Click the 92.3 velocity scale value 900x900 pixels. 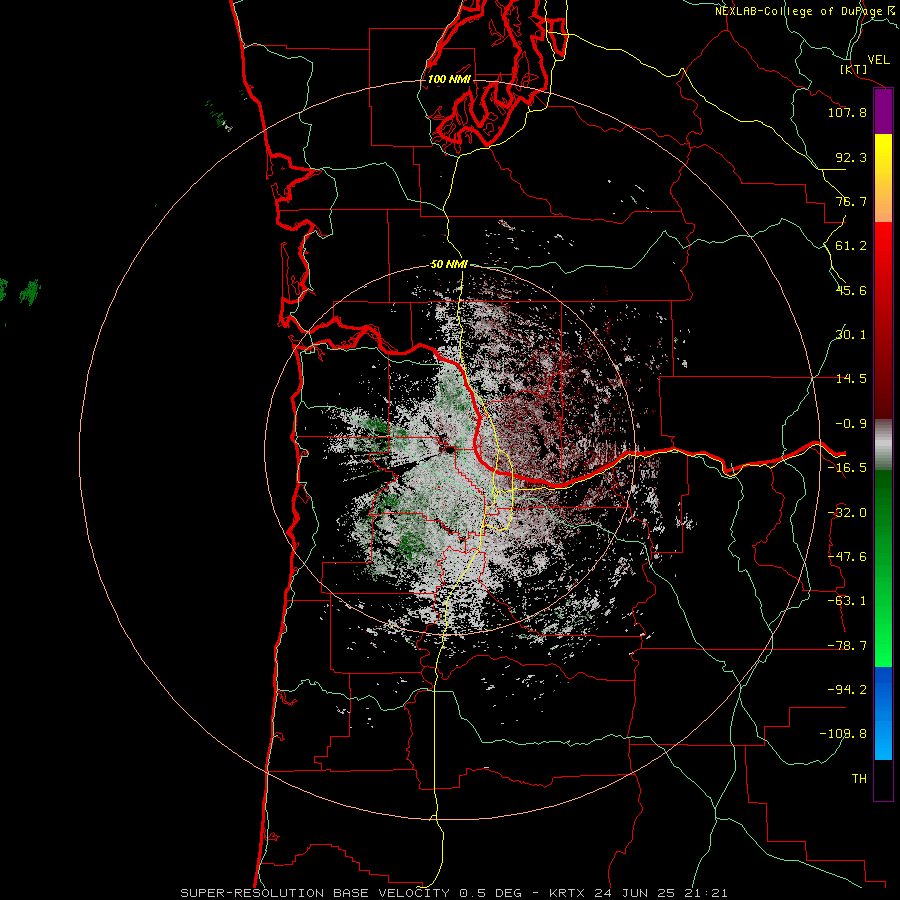coord(851,157)
